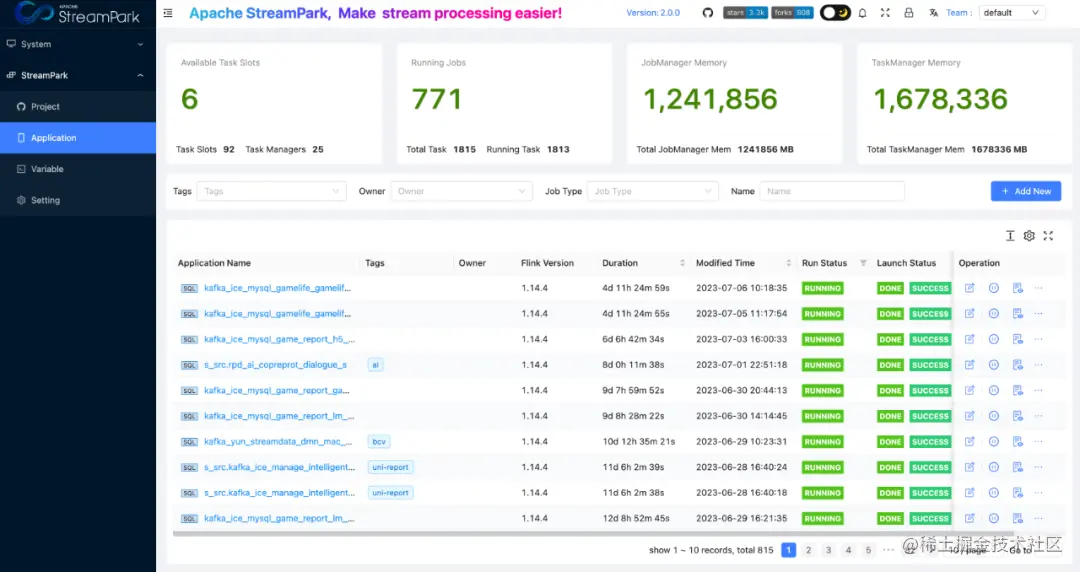Click the lock screen icon
The height and width of the screenshot is (572, 1080).
pos(908,13)
